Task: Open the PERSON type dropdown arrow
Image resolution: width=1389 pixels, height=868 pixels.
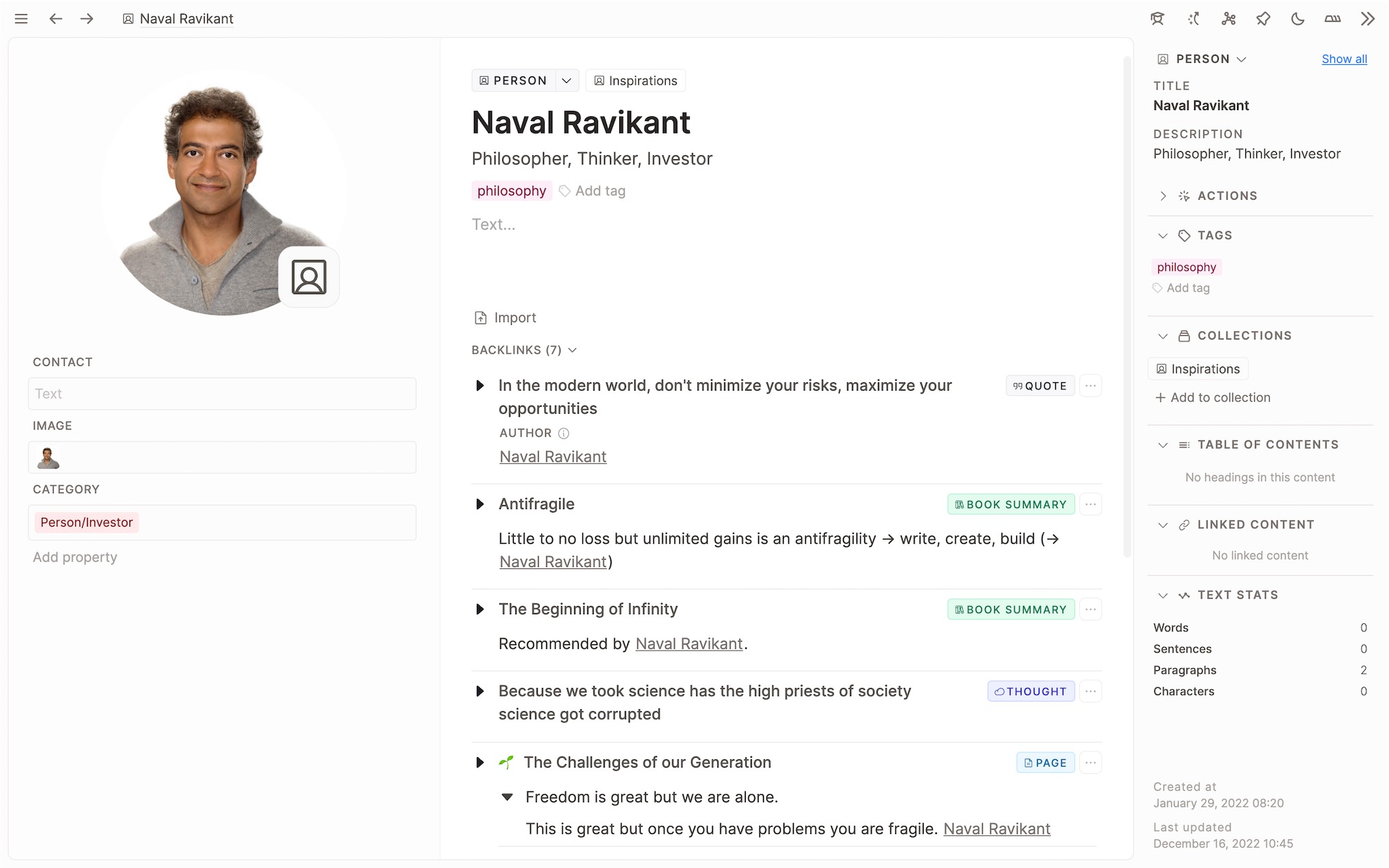Action: [x=567, y=81]
